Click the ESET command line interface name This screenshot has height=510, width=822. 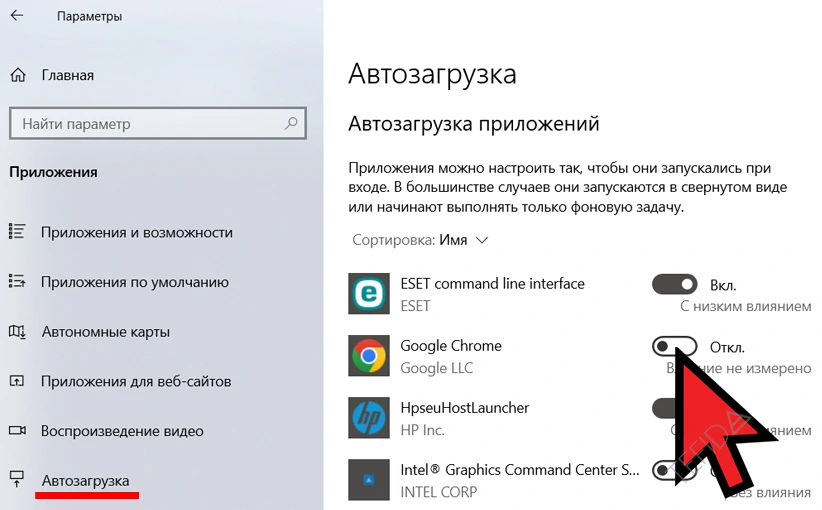(x=492, y=284)
